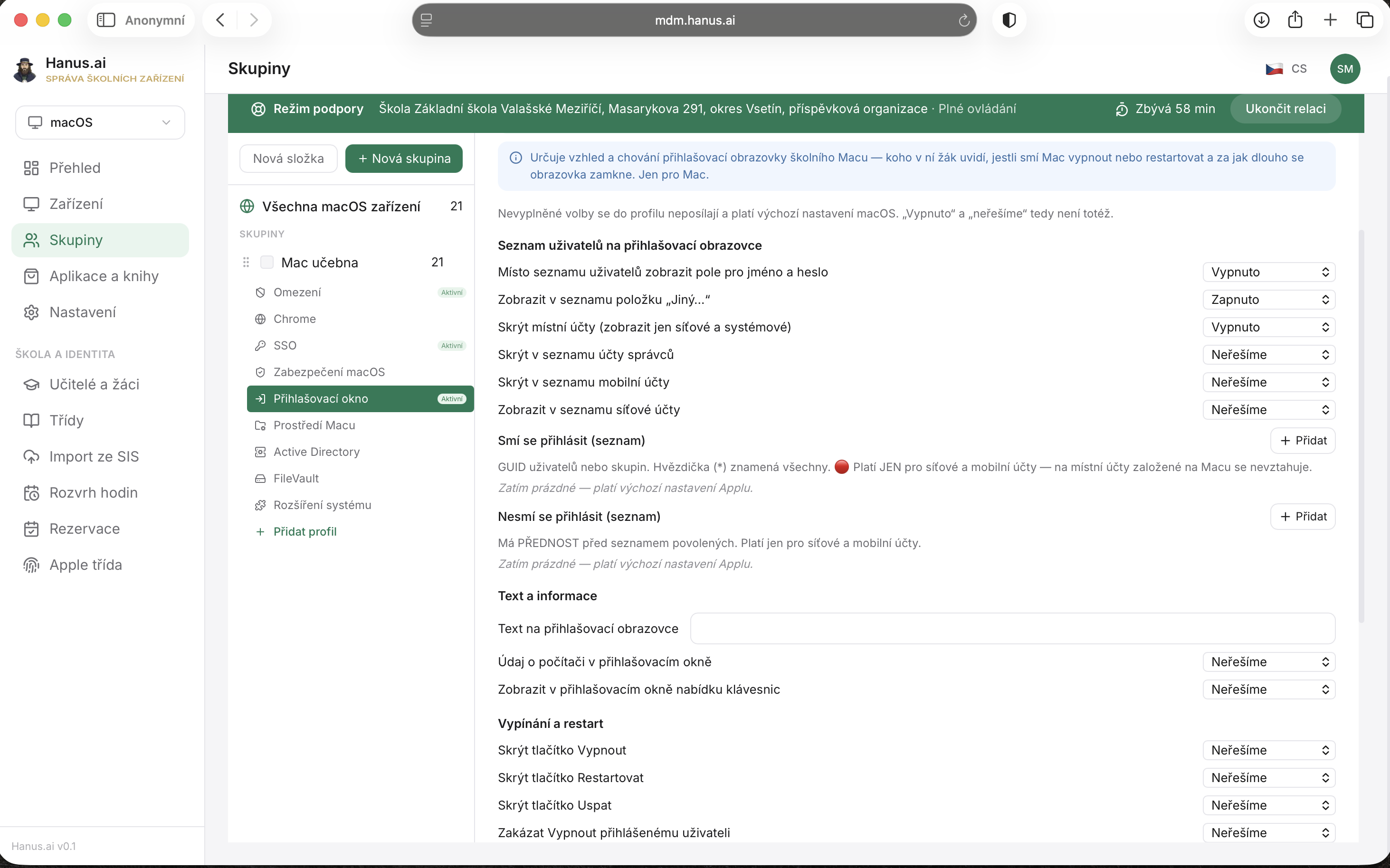Image resolution: width=1390 pixels, height=868 pixels.
Task: Focus the Text na přihlašovací obrazovce field
Action: [x=1013, y=629]
